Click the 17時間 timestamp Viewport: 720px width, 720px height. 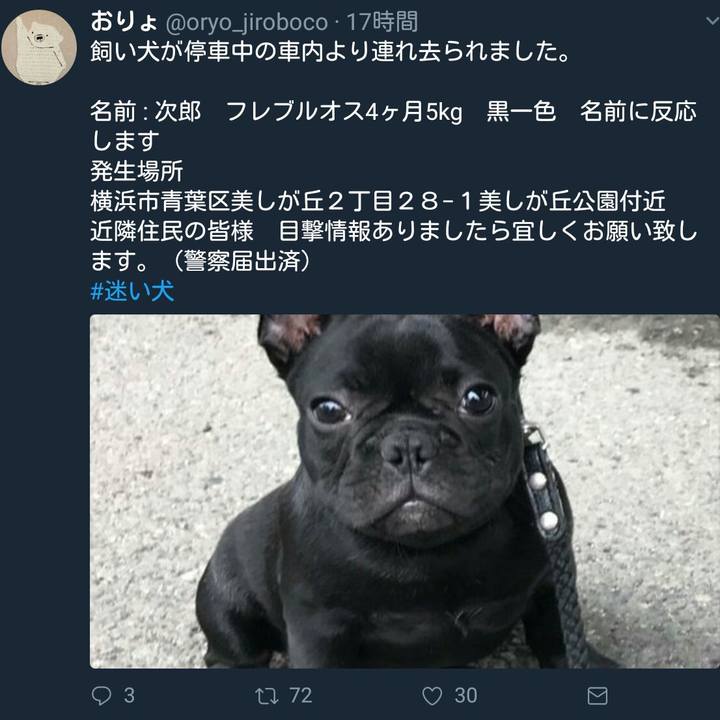382,22
